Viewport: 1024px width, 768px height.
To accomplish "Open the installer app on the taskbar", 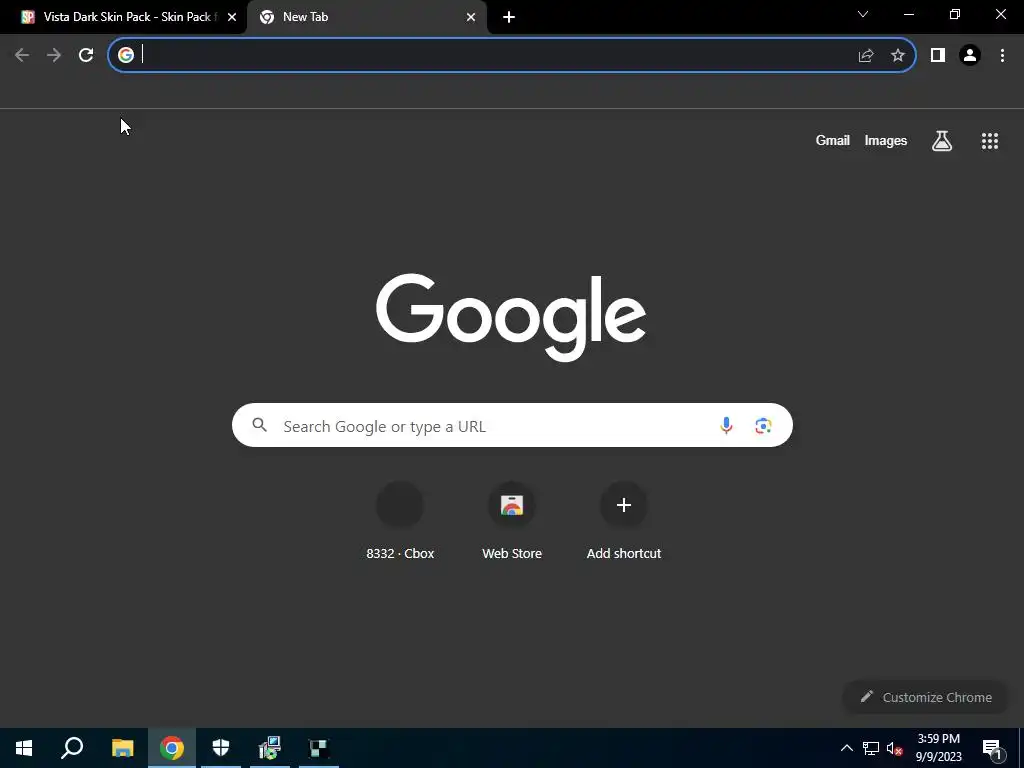I will click(x=270, y=748).
